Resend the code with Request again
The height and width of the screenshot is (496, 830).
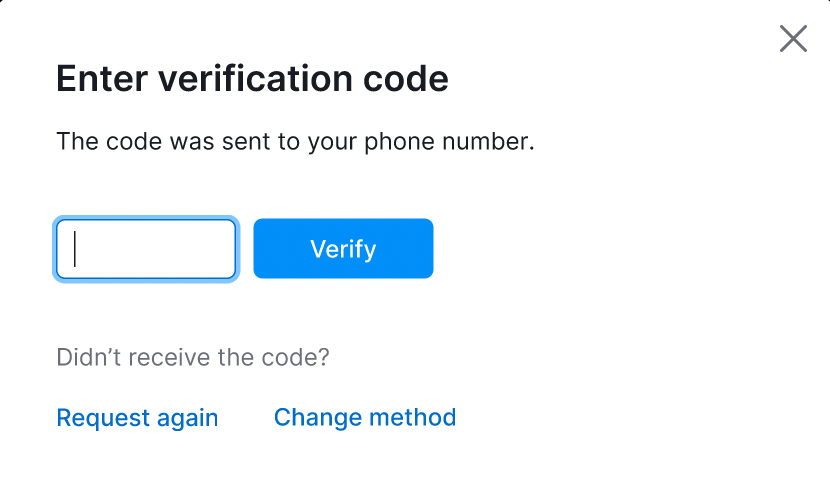(x=137, y=417)
